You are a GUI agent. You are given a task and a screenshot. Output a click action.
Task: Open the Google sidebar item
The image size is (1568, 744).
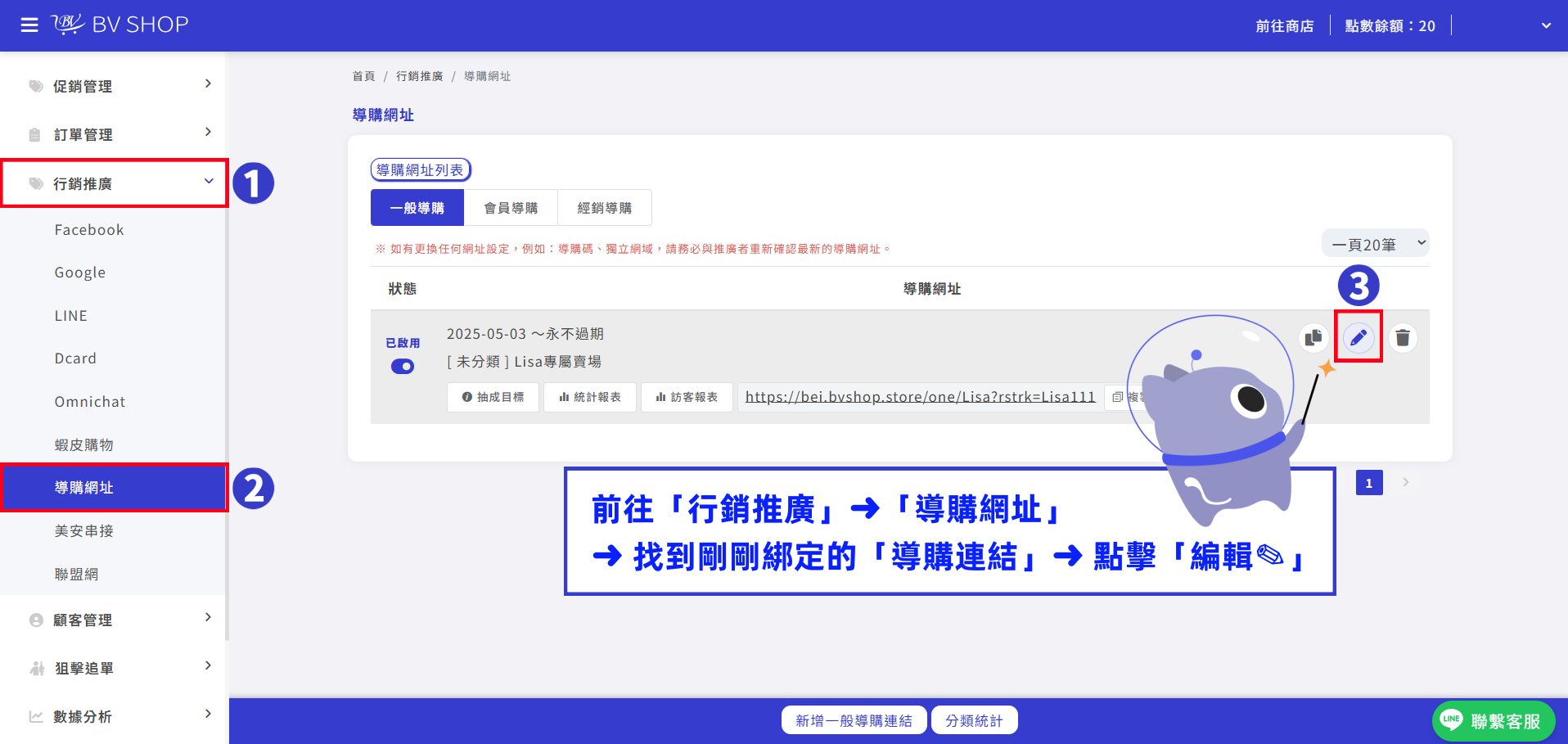click(x=80, y=273)
